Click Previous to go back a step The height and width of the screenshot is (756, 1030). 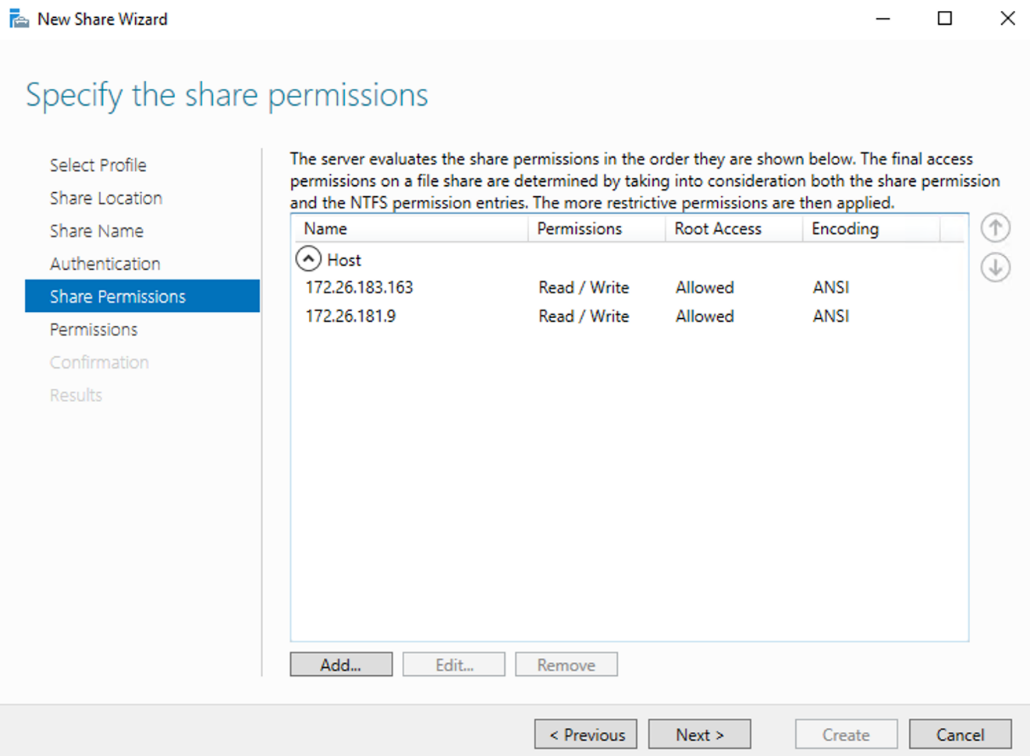click(x=585, y=733)
